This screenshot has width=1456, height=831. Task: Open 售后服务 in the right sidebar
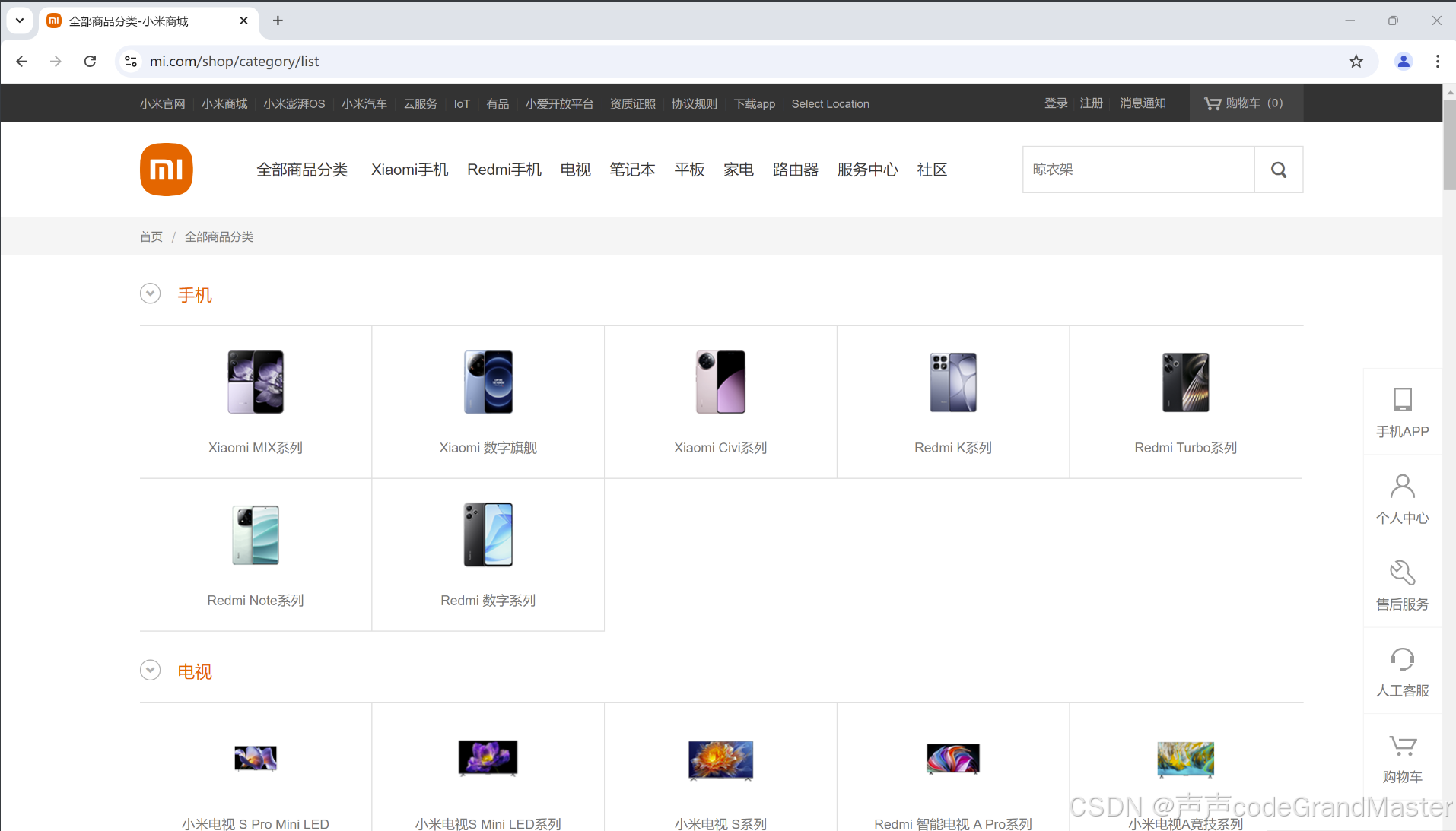tap(1402, 585)
